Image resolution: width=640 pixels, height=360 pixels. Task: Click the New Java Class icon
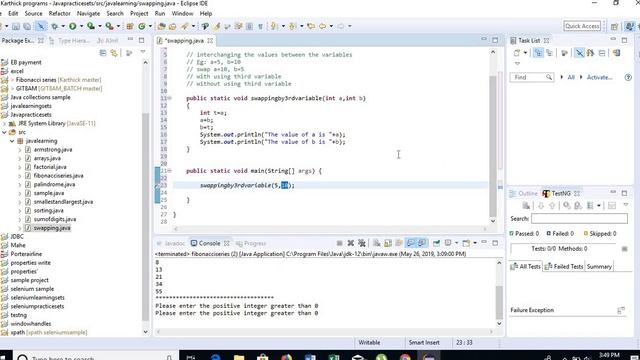click(x=142, y=27)
